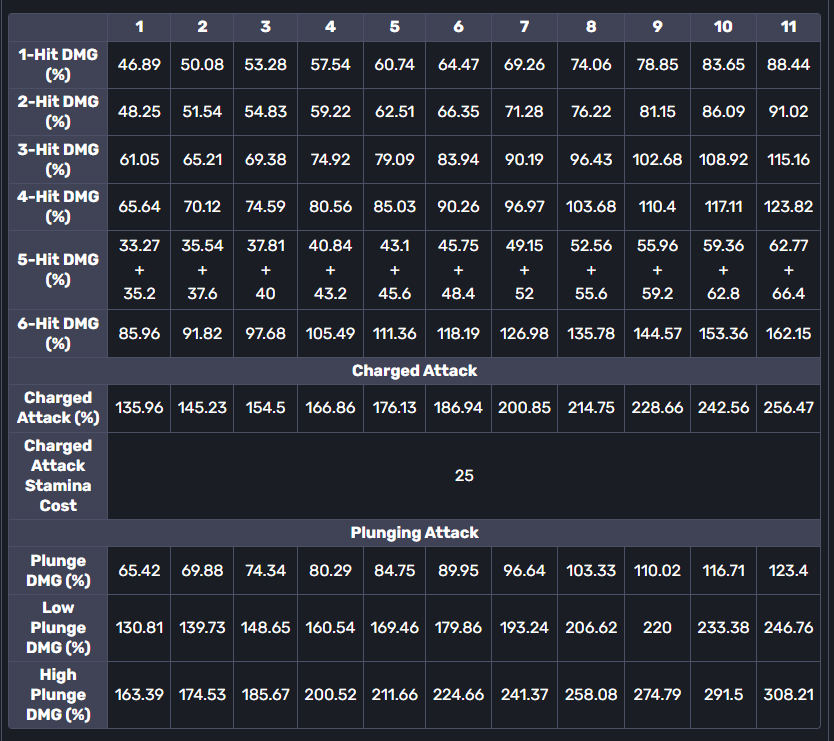Screen dimensions: 834x741
Task: Click the 5-Hit cell 49.15 + 52
Action: 524,270
